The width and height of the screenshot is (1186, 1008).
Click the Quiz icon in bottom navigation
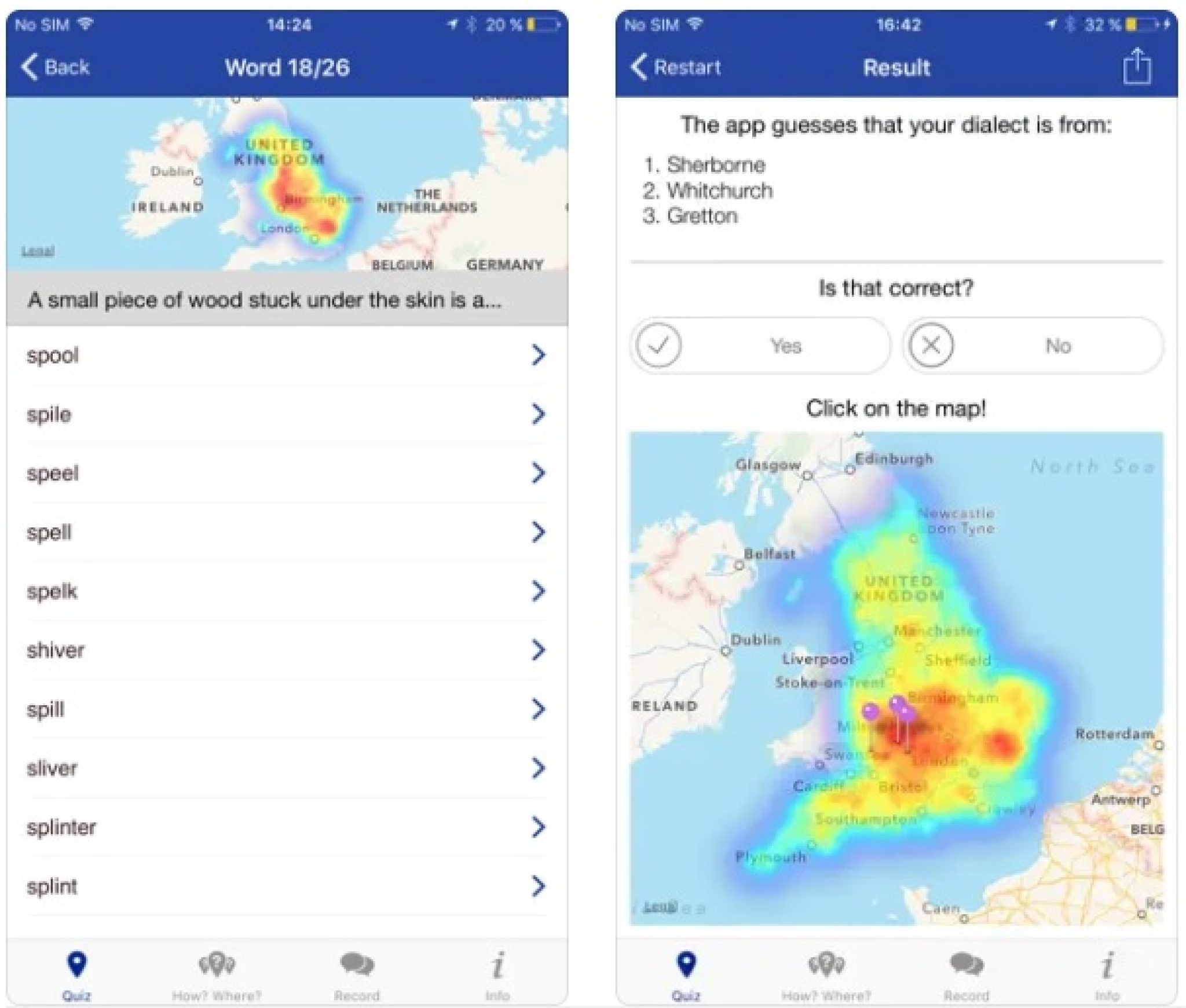pyautogui.click(x=76, y=970)
